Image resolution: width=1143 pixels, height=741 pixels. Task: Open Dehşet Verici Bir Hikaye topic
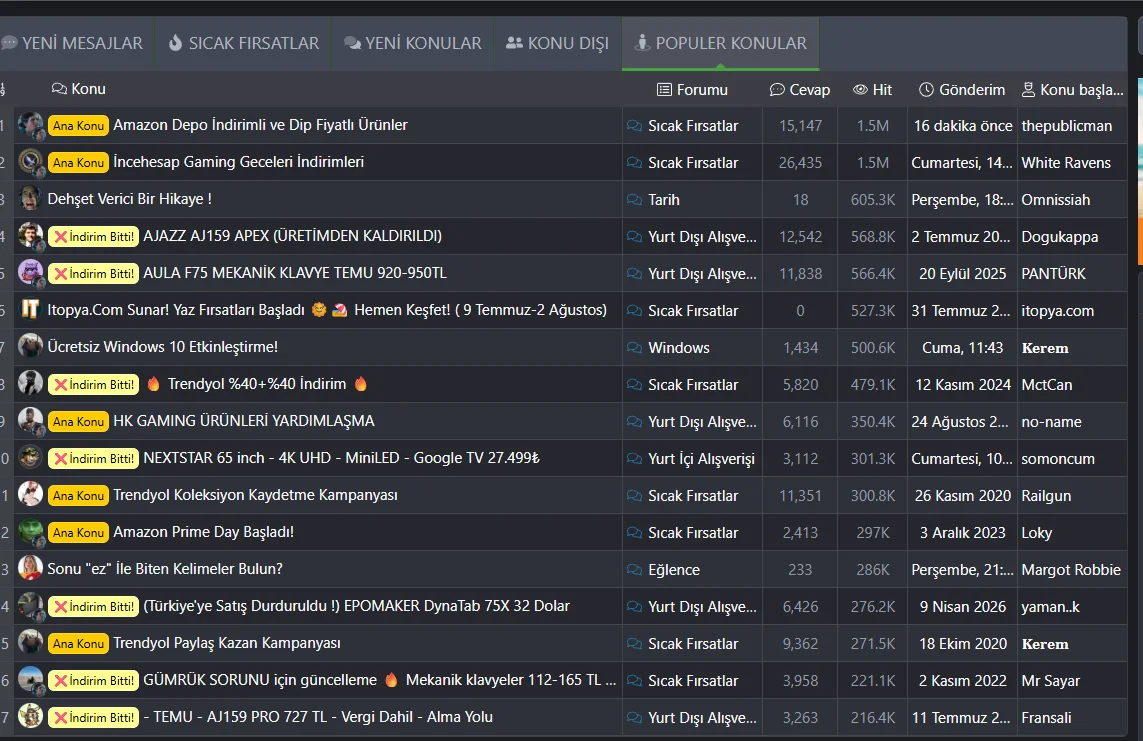pyautogui.click(x=130, y=199)
